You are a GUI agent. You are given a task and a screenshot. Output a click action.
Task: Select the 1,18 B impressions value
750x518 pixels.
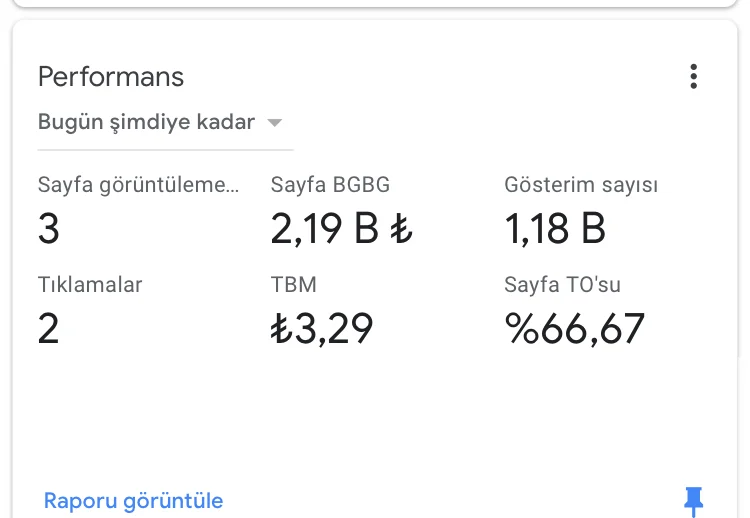(x=555, y=229)
